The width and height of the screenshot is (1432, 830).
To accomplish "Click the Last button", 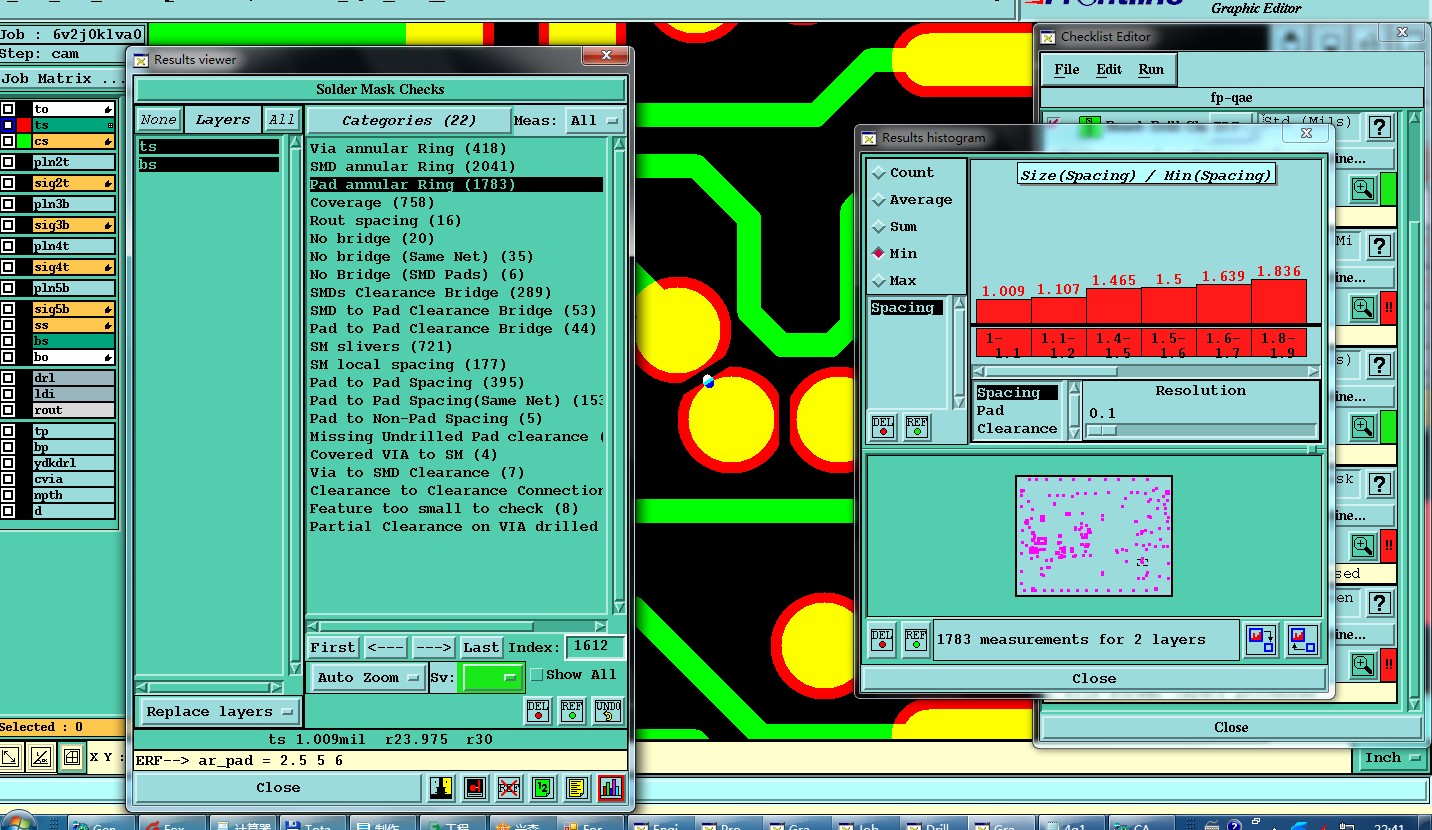I will pyautogui.click(x=481, y=648).
